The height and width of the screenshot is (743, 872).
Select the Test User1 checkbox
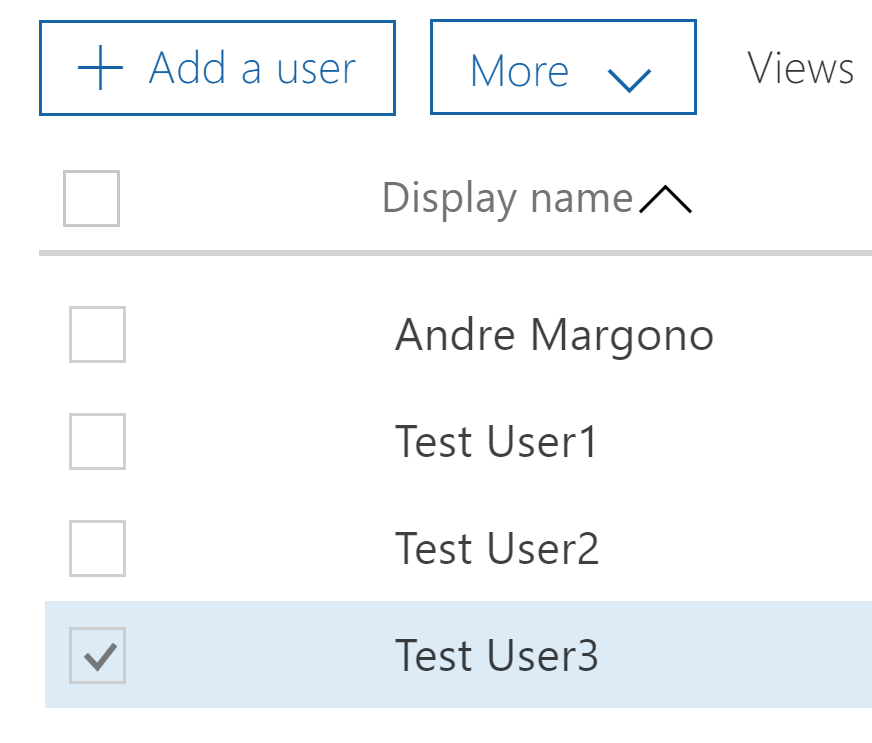click(97, 441)
